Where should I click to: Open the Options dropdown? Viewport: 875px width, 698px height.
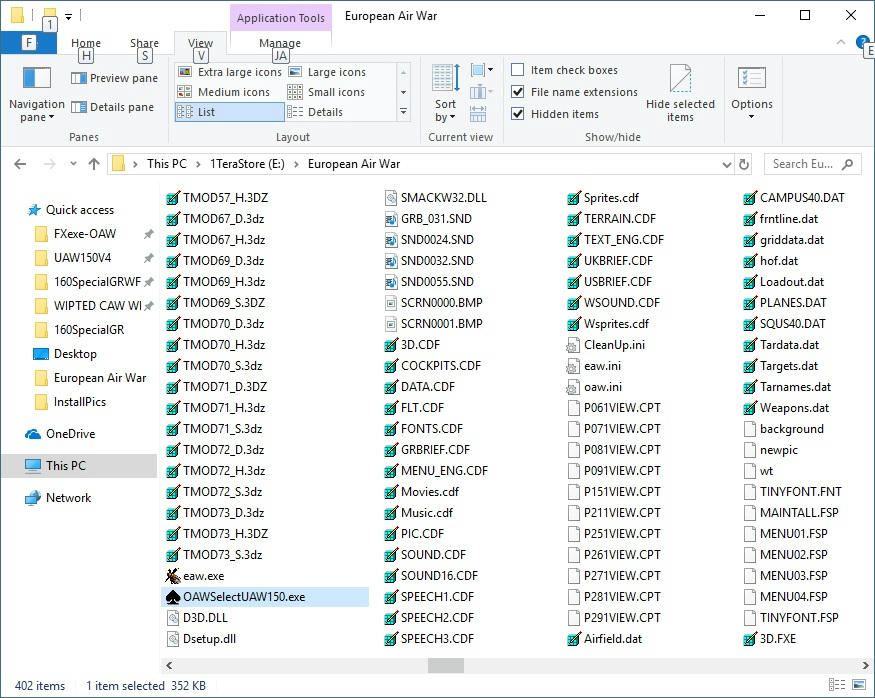[752, 93]
